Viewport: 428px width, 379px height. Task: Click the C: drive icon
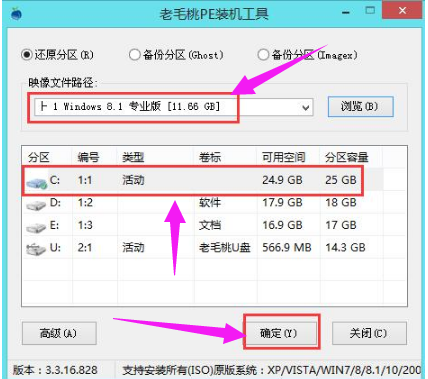click(x=37, y=183)
